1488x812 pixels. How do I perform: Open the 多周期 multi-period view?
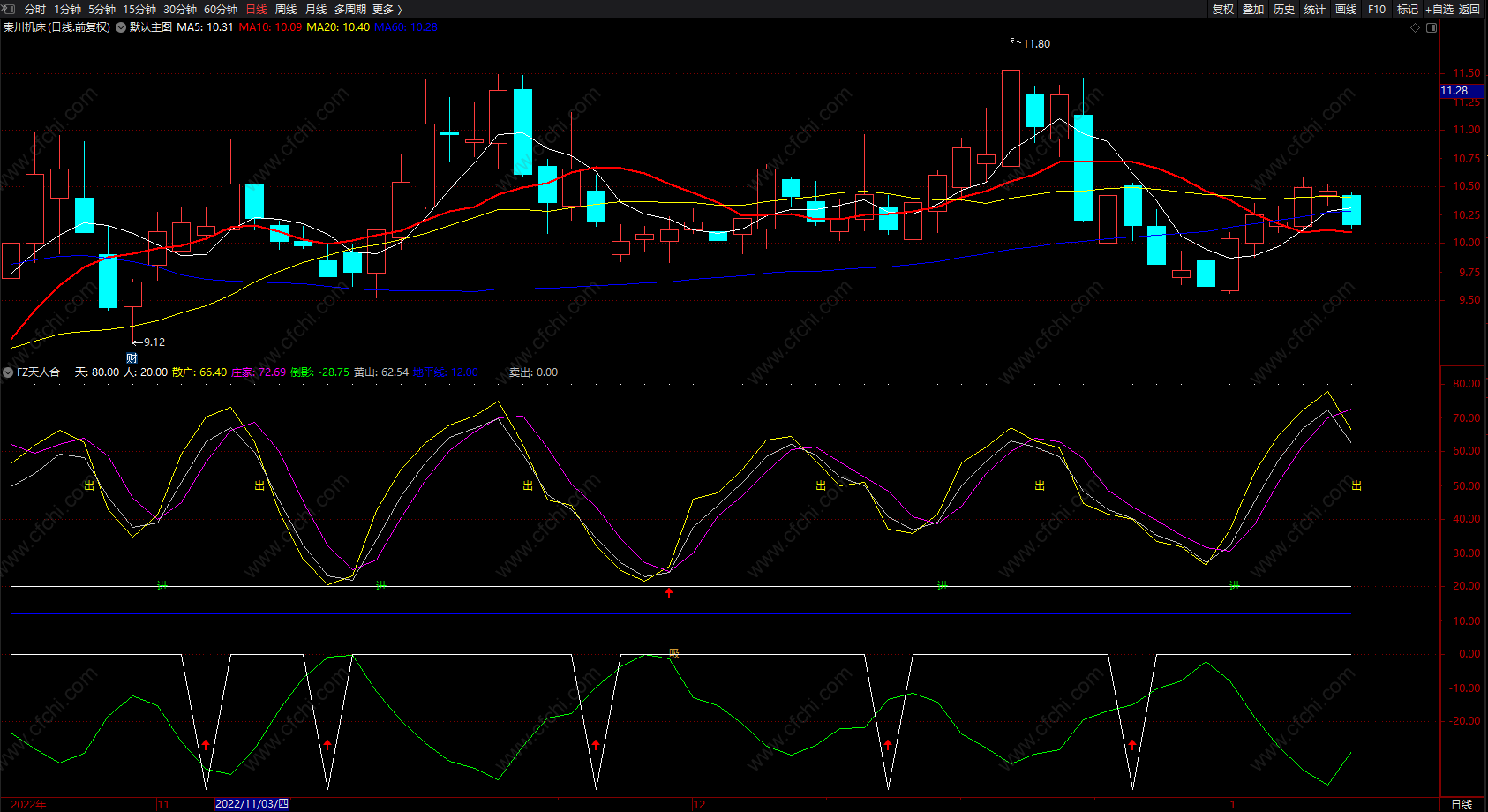pyautogui.click(x=350, y=9)
